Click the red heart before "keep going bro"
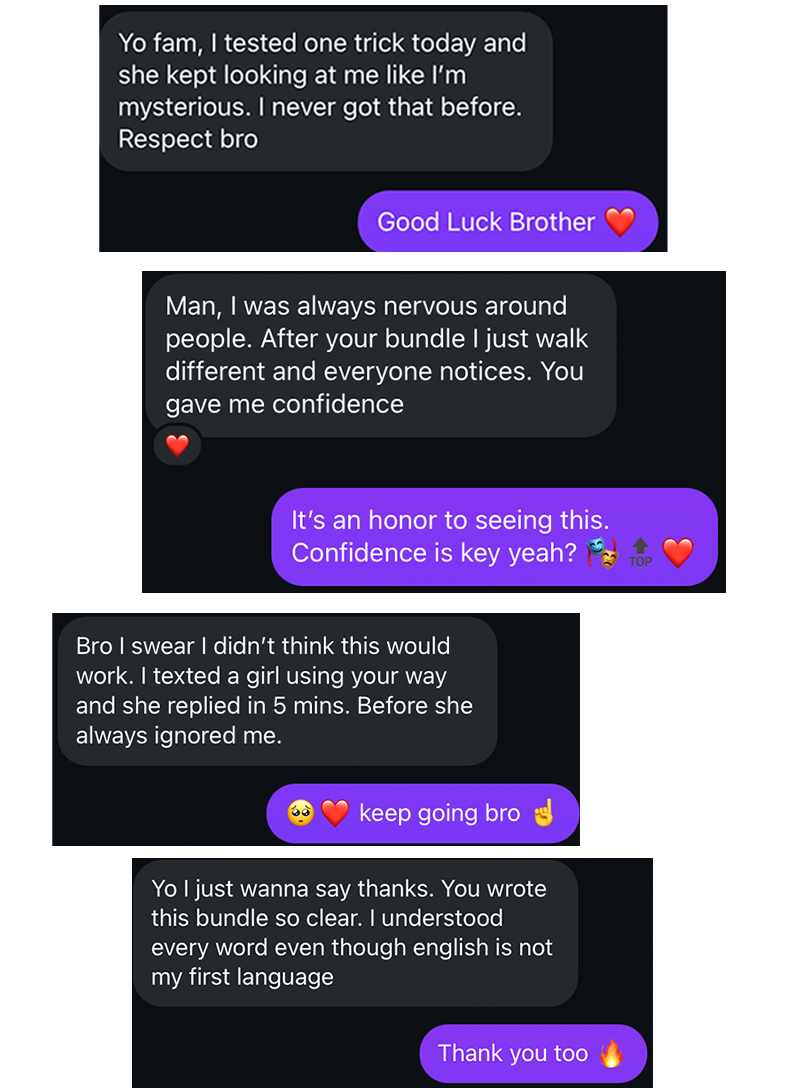The height and width of the screenshot is (1088, 792). (334, 813)
